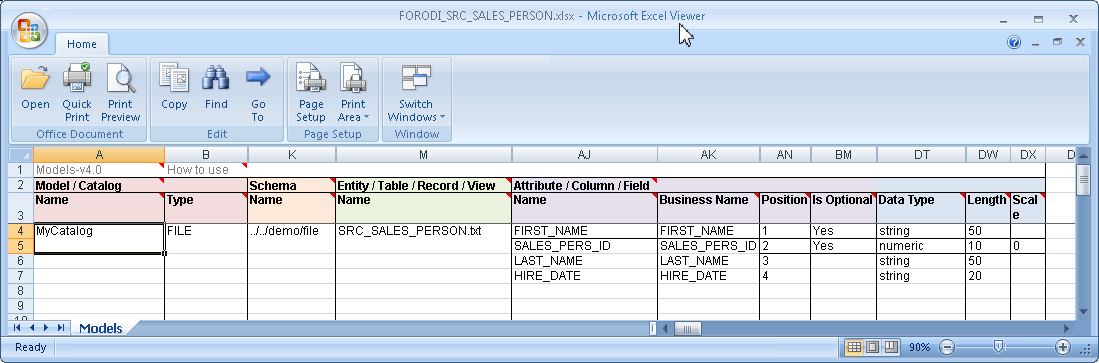This screenshot has width=1099, height=363.
Task: Select row 7 header
Action: pos(21,275)
